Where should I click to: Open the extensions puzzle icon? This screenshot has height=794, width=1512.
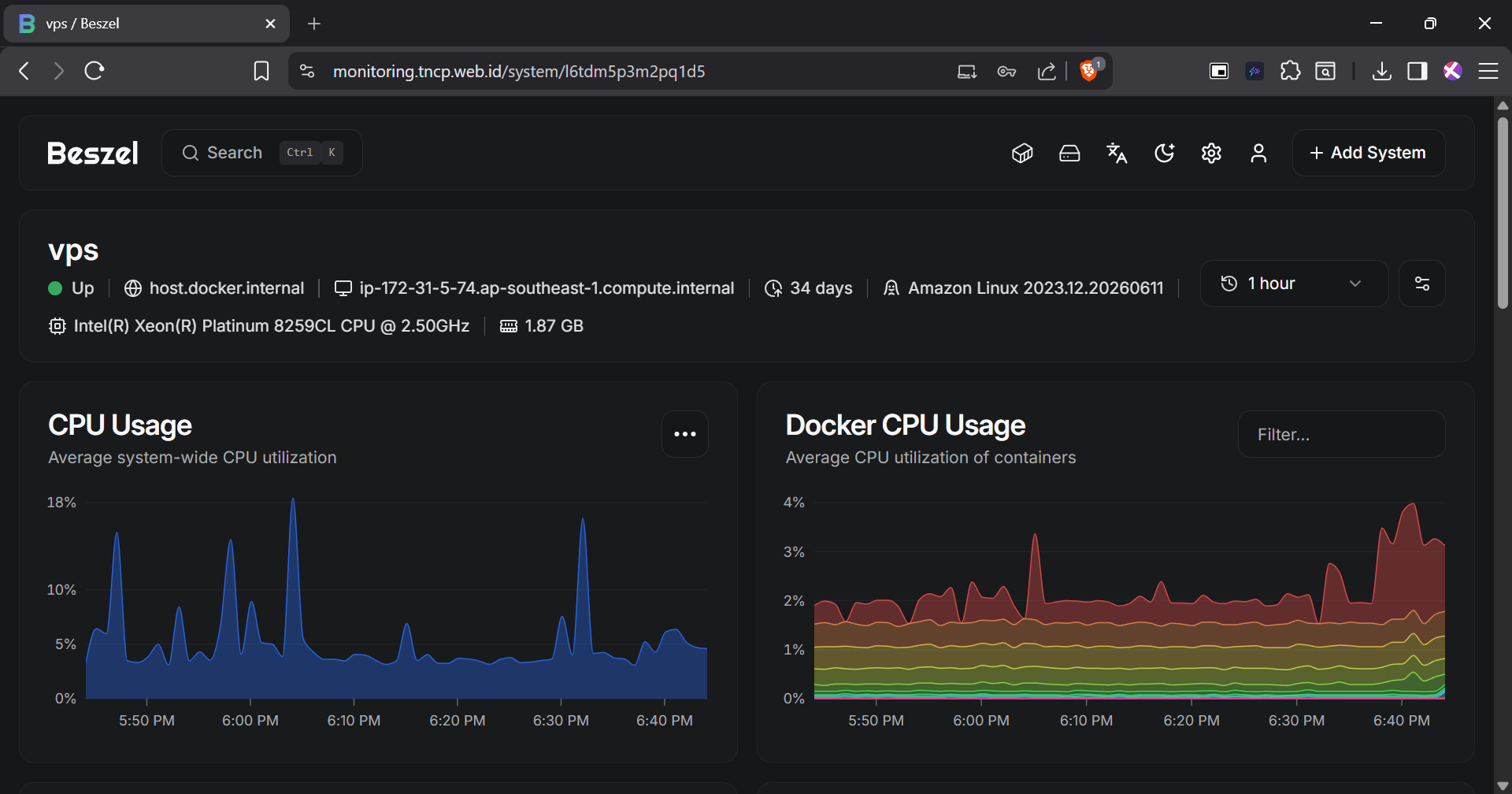(1290, 71)
